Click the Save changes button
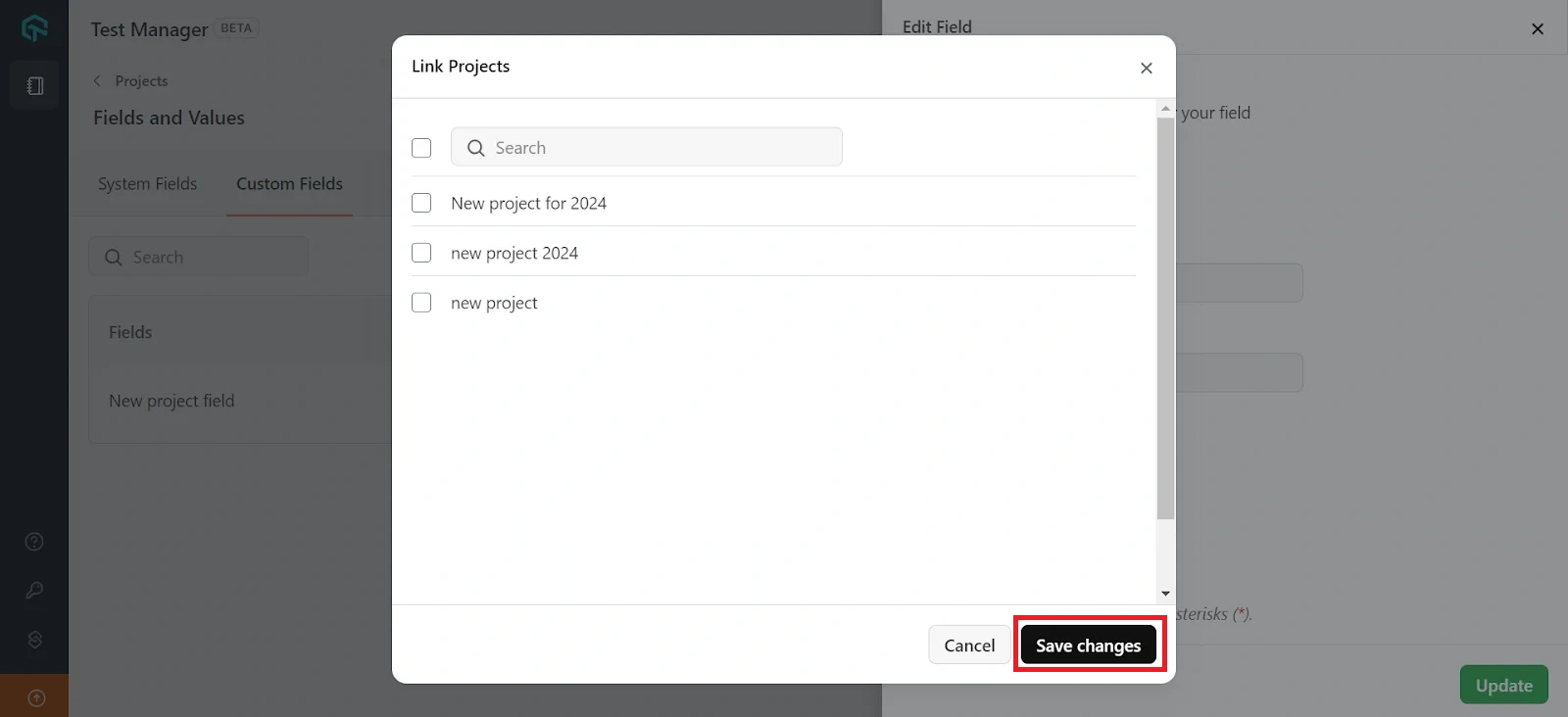 pyautogui.click(x=1088, y=645)
